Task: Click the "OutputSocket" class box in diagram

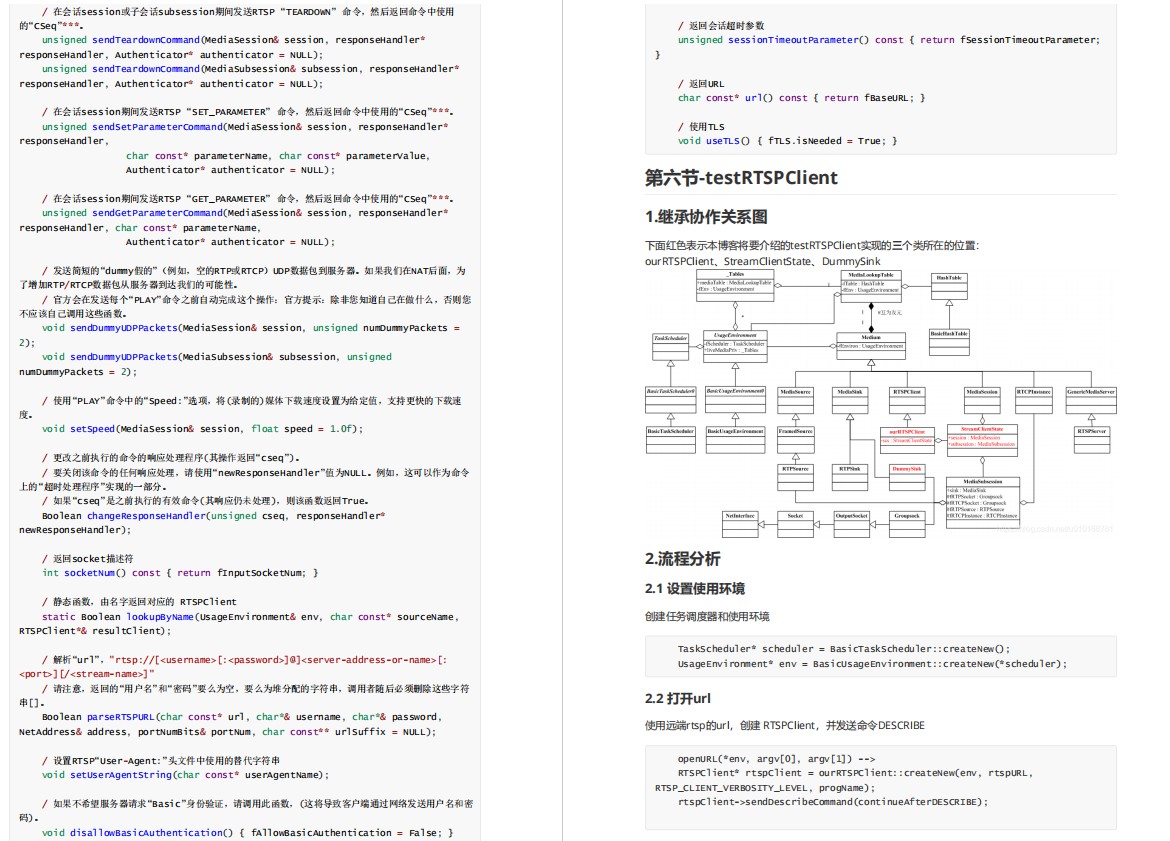Action: tap(851, 525)
